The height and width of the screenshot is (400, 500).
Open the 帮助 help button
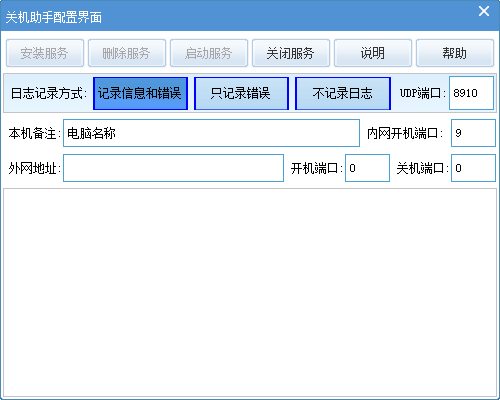(x=455, y=53)
